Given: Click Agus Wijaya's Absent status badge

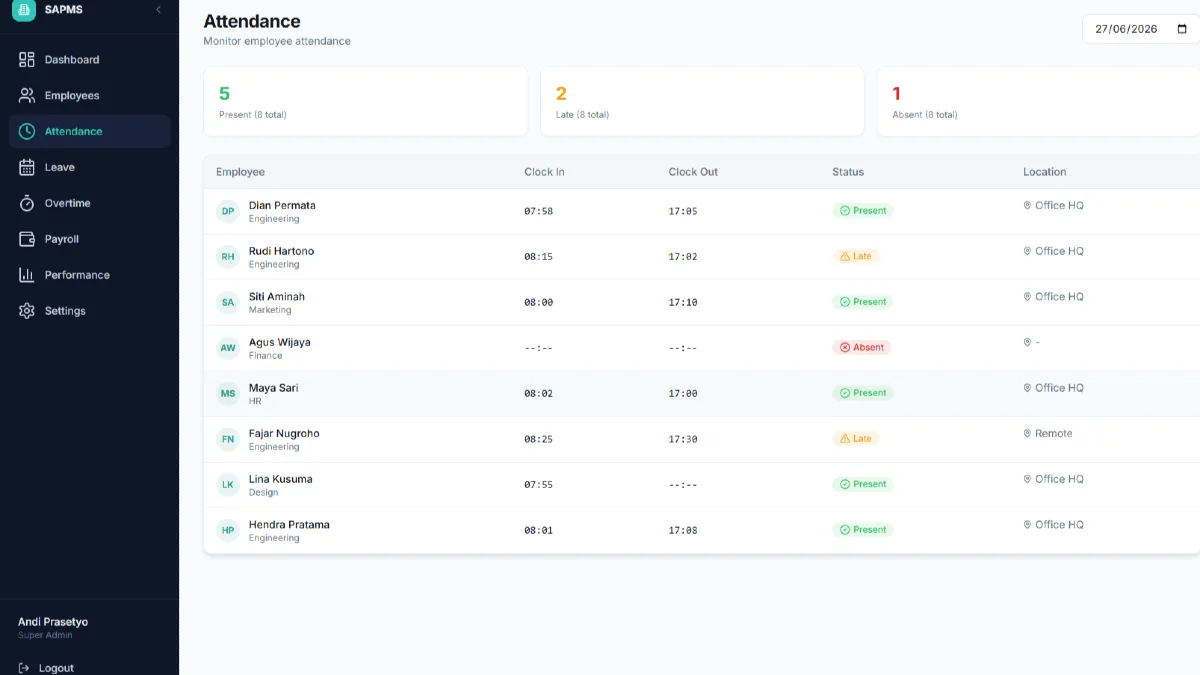Looking at the screenshot, I should [862, 347].
